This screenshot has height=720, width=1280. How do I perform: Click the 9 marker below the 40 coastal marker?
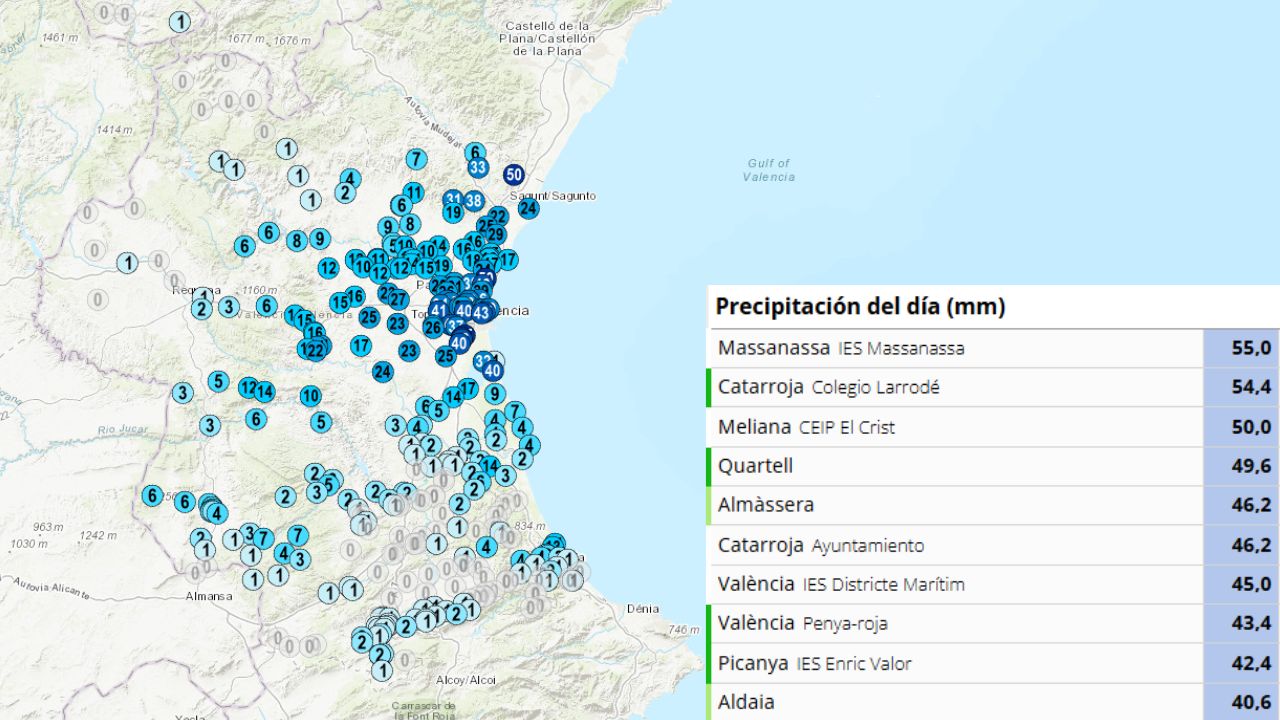coord(494,394)
